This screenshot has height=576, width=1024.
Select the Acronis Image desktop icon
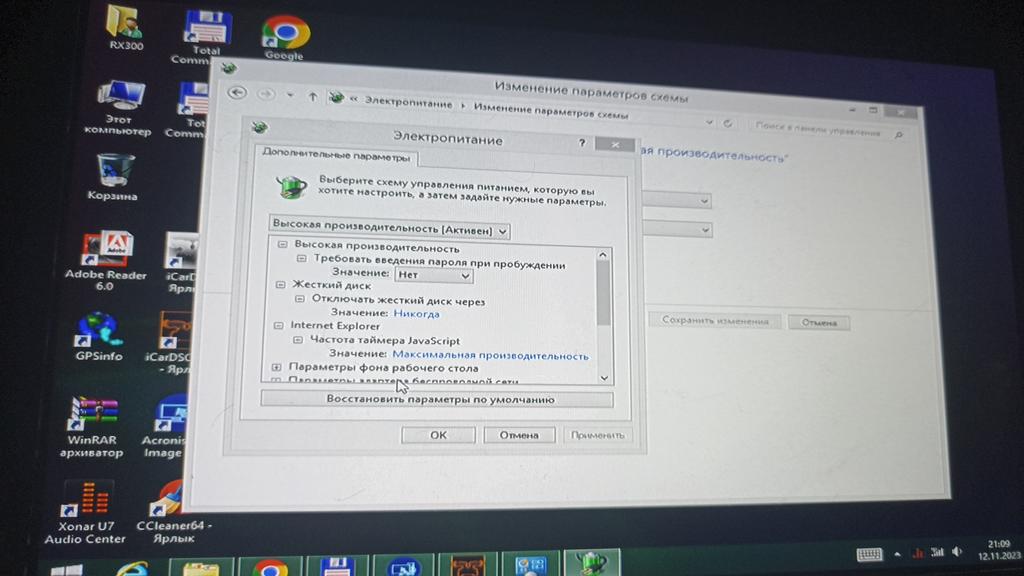pyautogui.click(x=163, y=427)
